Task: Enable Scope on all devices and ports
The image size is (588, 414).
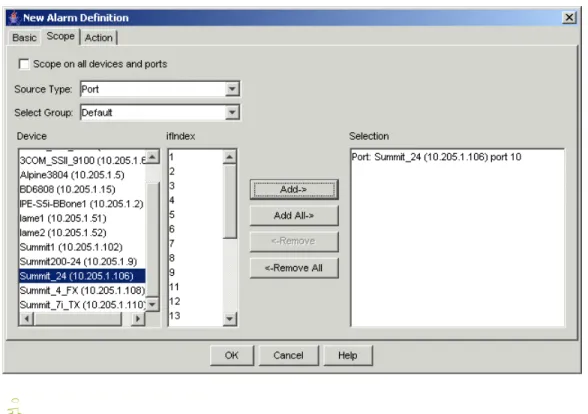Action: (x=24, y=64)
